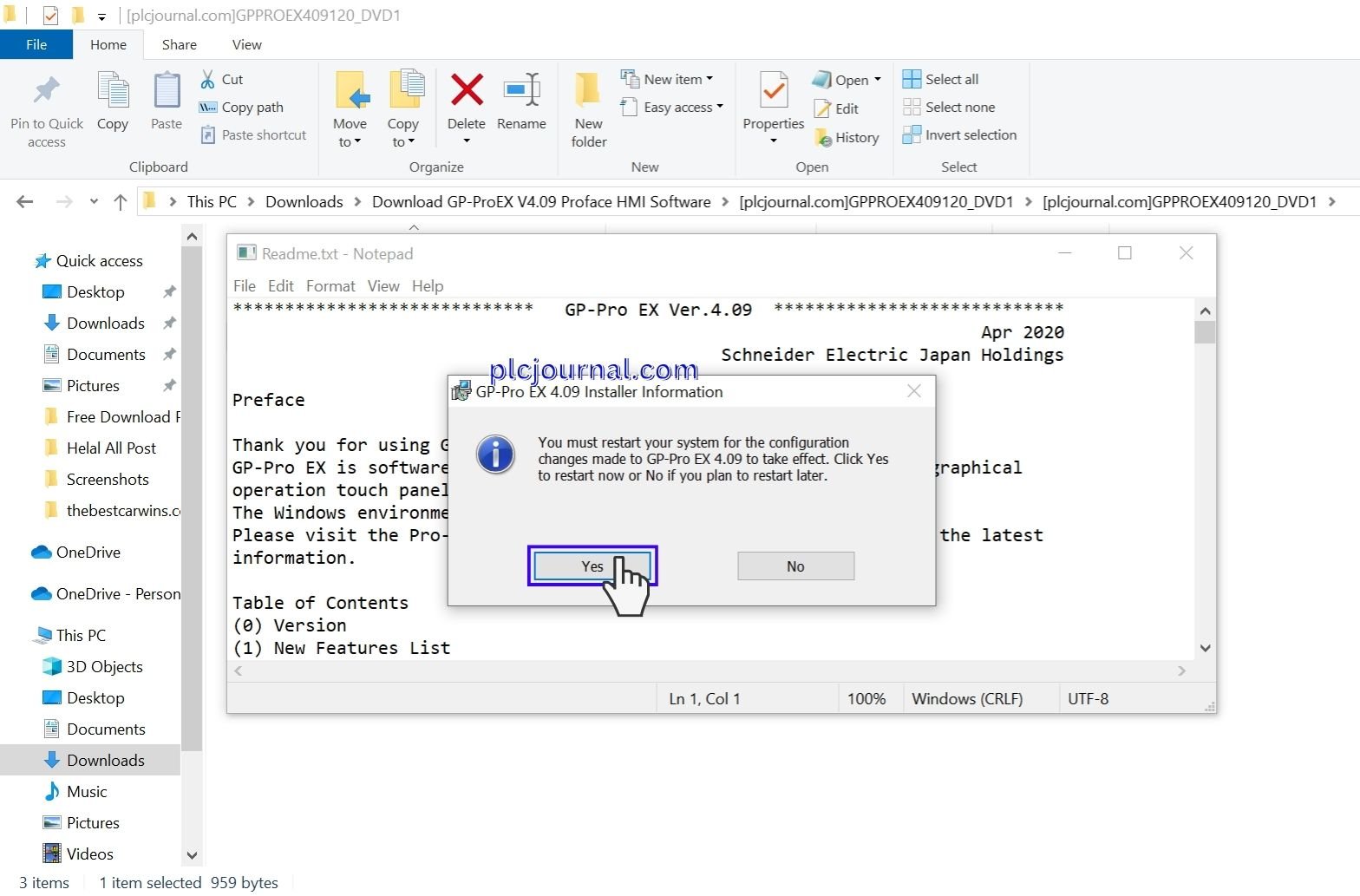Expand the Delete options arrow
1360x896 pixels.
(467, 141)
